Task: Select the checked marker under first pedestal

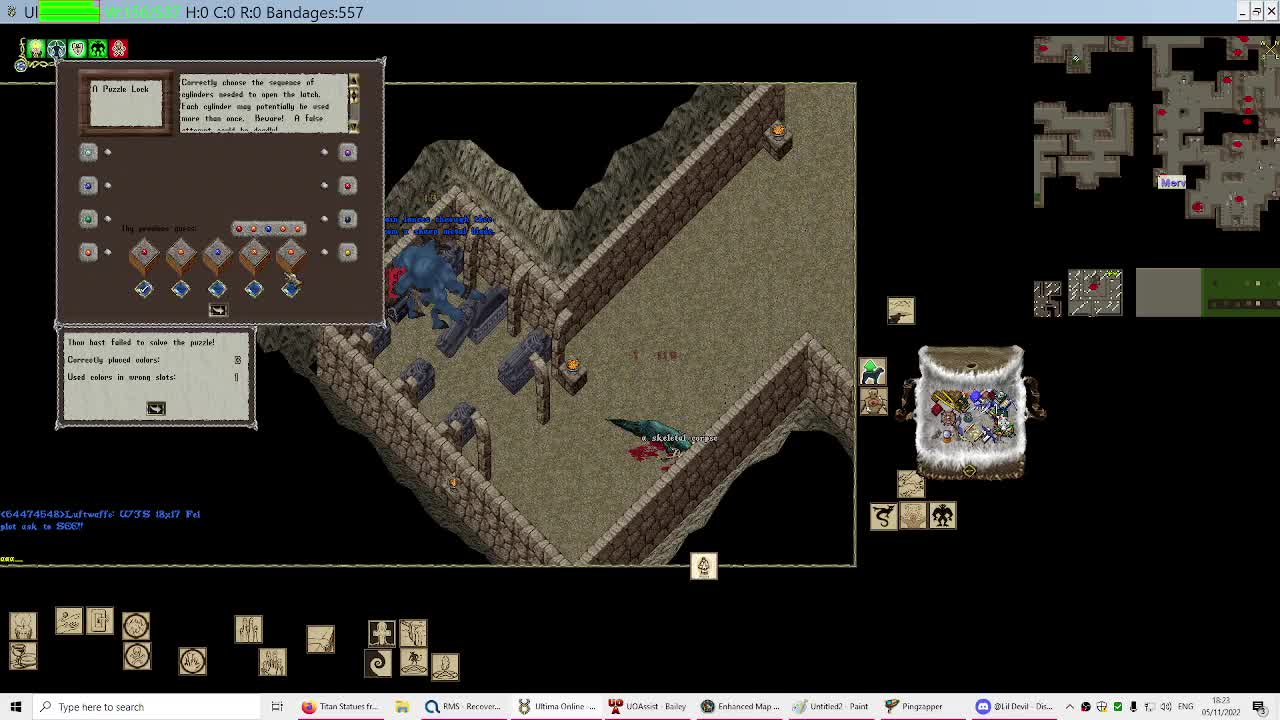Action: point(144,289)
